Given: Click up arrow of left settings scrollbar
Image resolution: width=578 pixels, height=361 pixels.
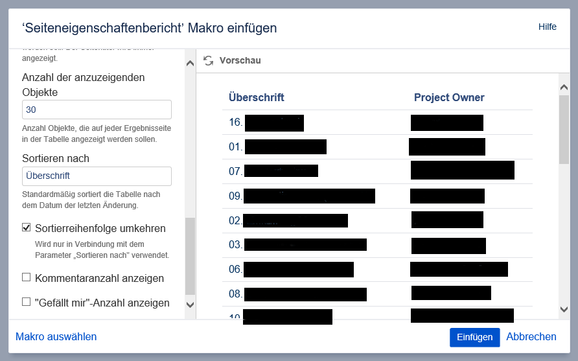Looking at the screenshot, I should 190,63.
